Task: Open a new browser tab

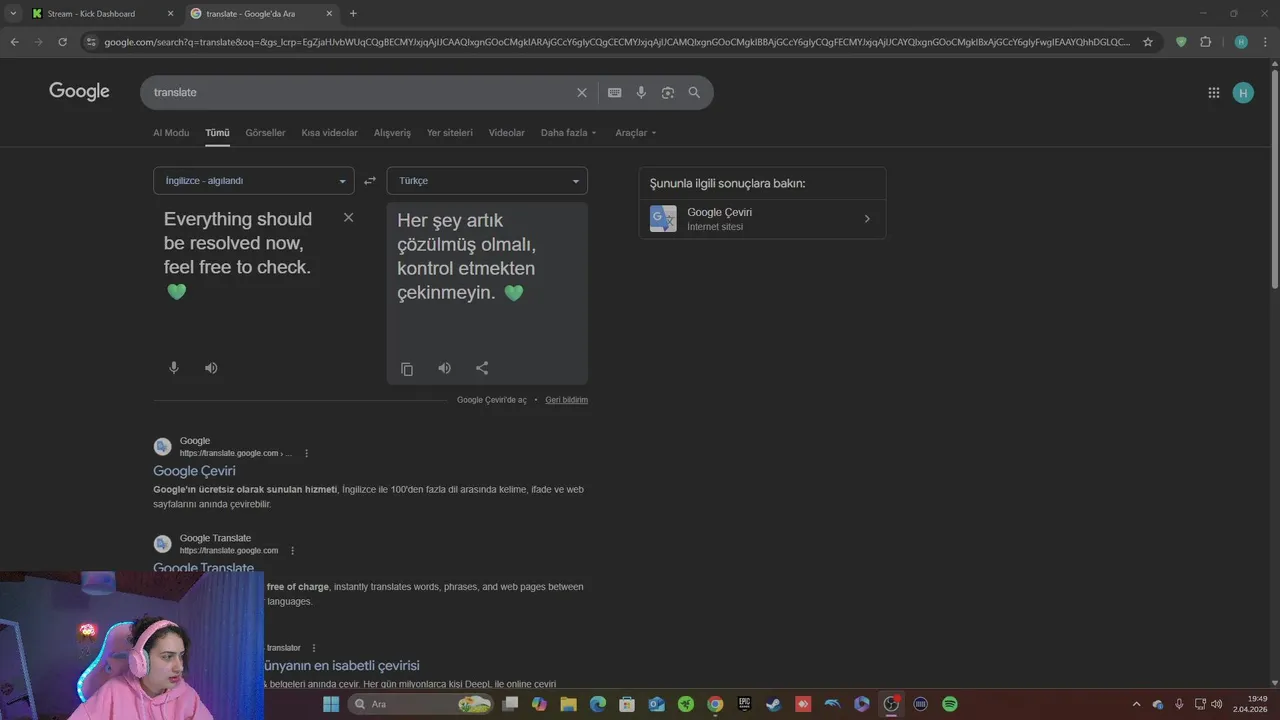Action: [x=353, y=14]
